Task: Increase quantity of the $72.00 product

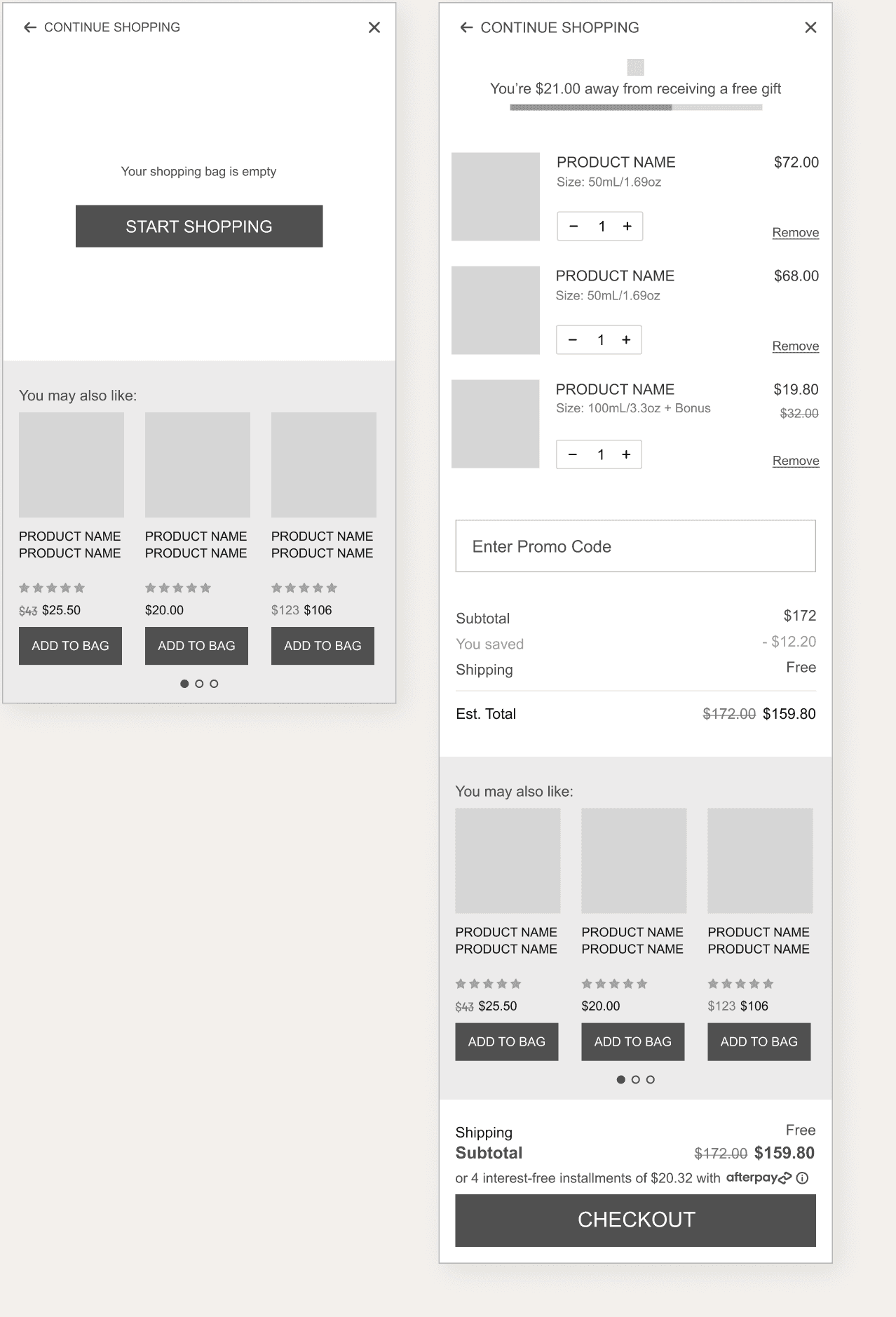Action: tap(627, 226)
